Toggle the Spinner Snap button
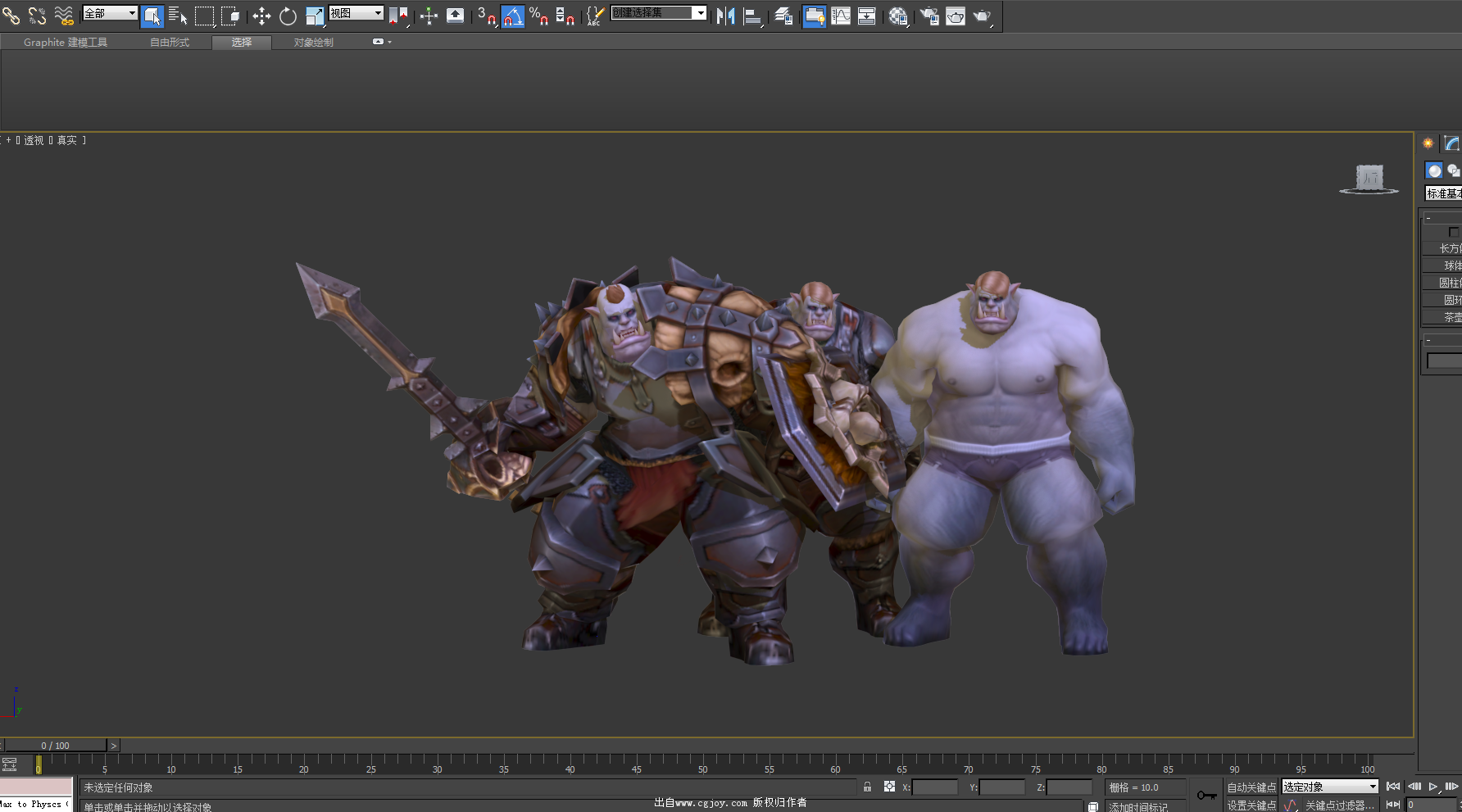1462x812 pixels. point(565,16)
